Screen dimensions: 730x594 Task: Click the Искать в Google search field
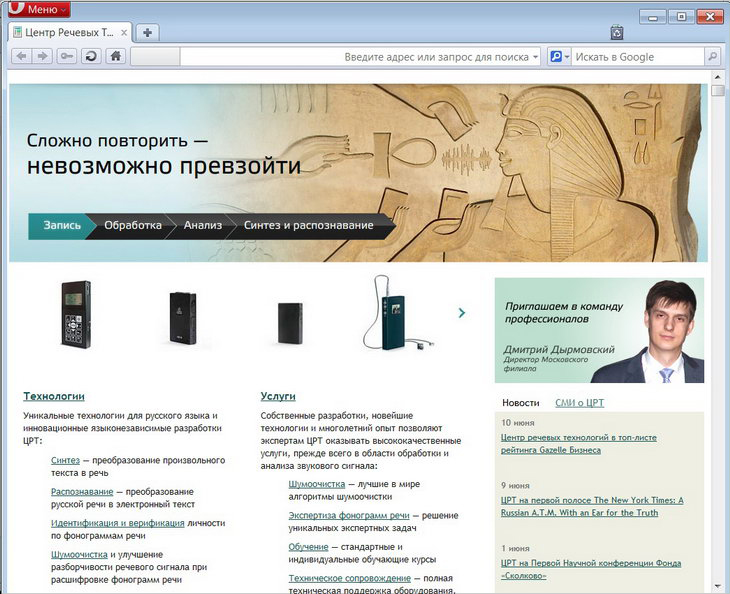coord(638,57)
